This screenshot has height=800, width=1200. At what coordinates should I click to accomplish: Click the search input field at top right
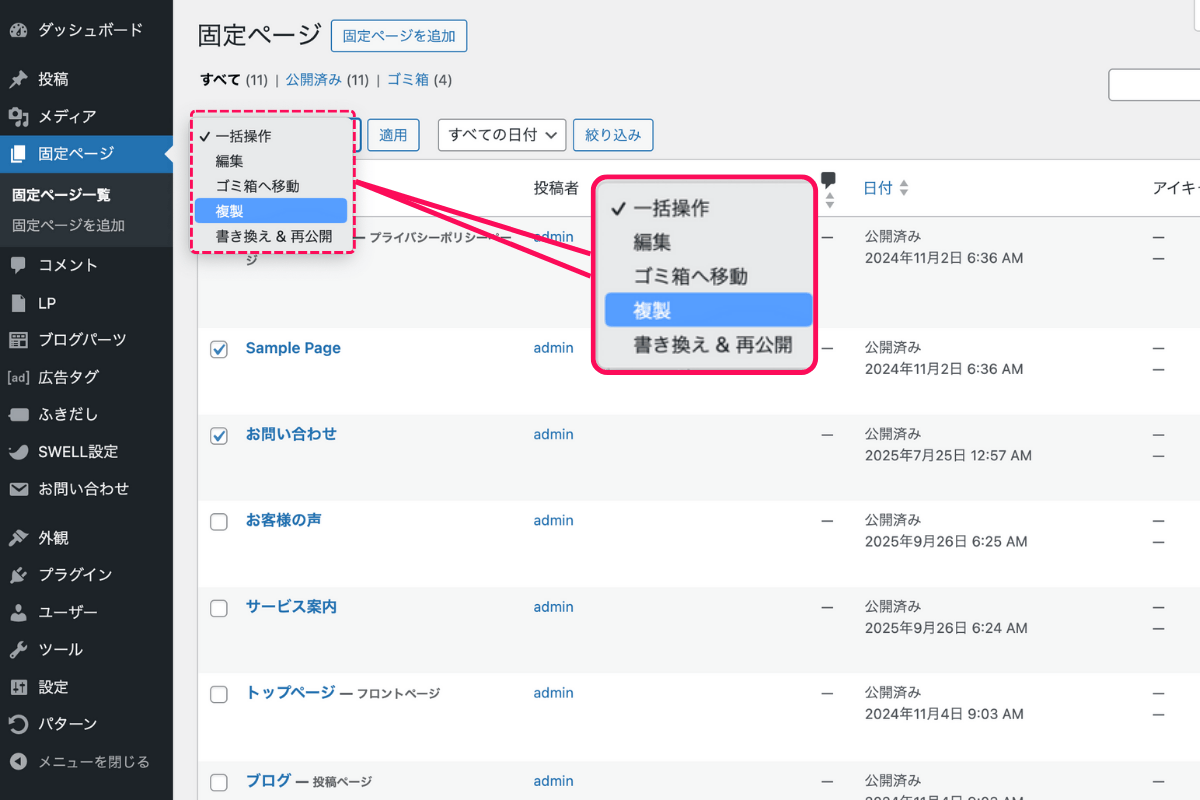1155,85
